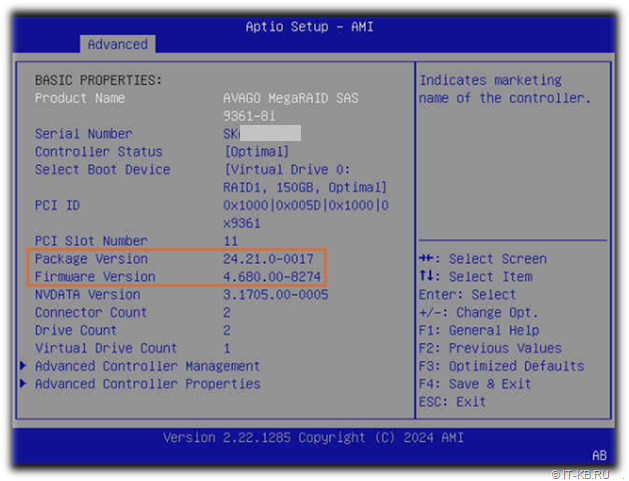Click the Select Item key hint
Screen dimensions: 629x481
pyautogui.click(x=476, y=276)
